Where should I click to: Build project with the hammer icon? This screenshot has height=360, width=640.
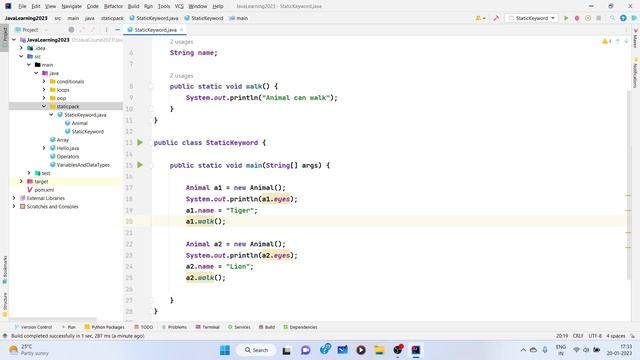(496, 18)
